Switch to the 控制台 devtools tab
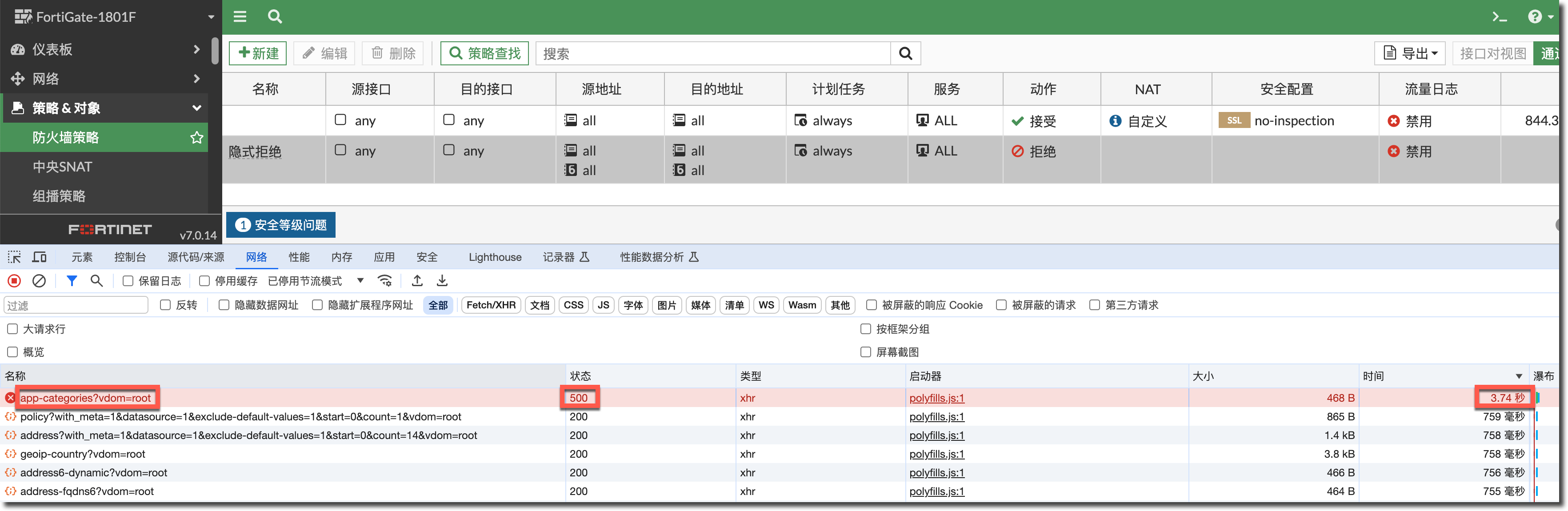 point(130,257)
